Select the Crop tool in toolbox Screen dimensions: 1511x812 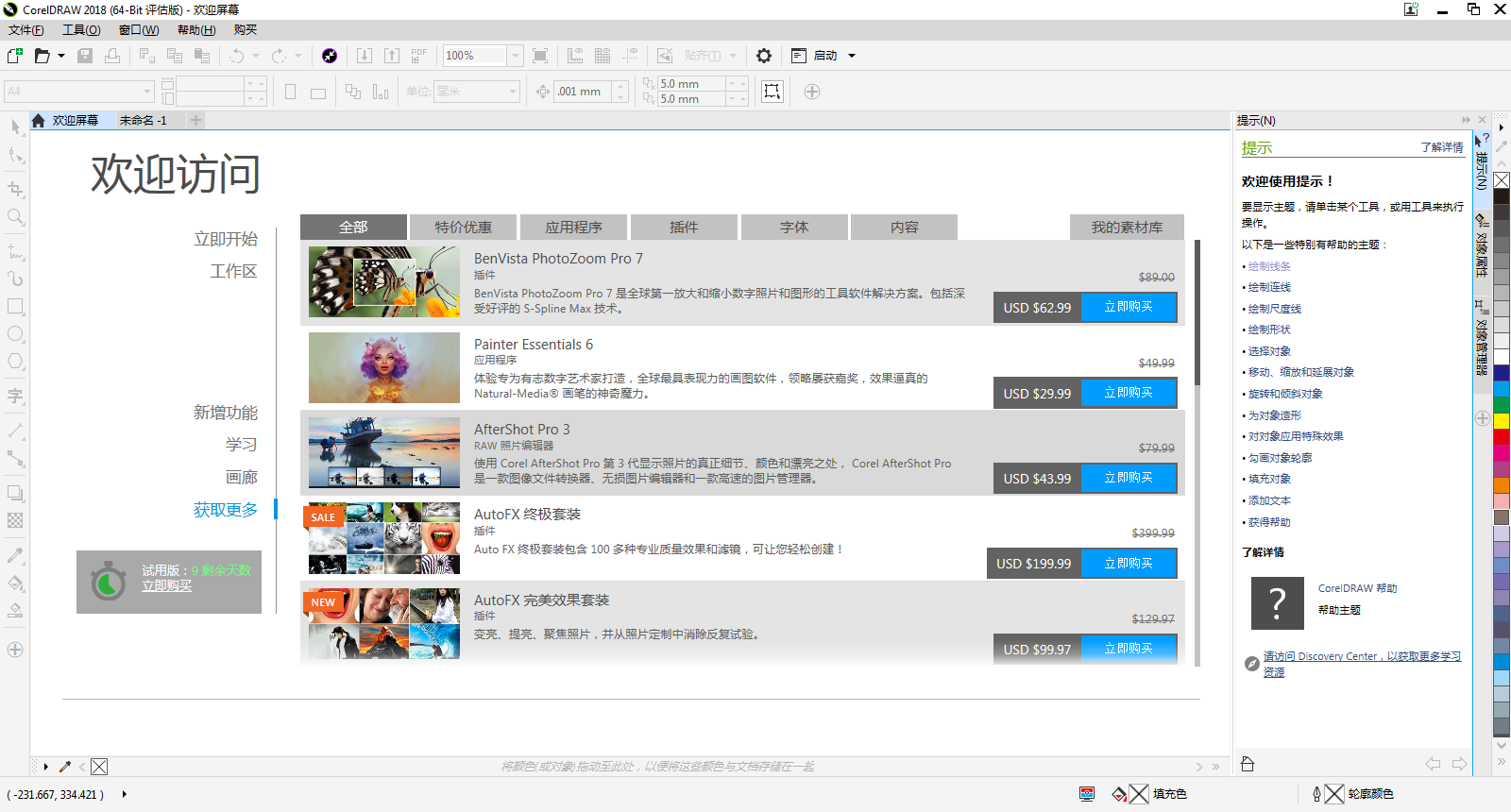point(15,189)
